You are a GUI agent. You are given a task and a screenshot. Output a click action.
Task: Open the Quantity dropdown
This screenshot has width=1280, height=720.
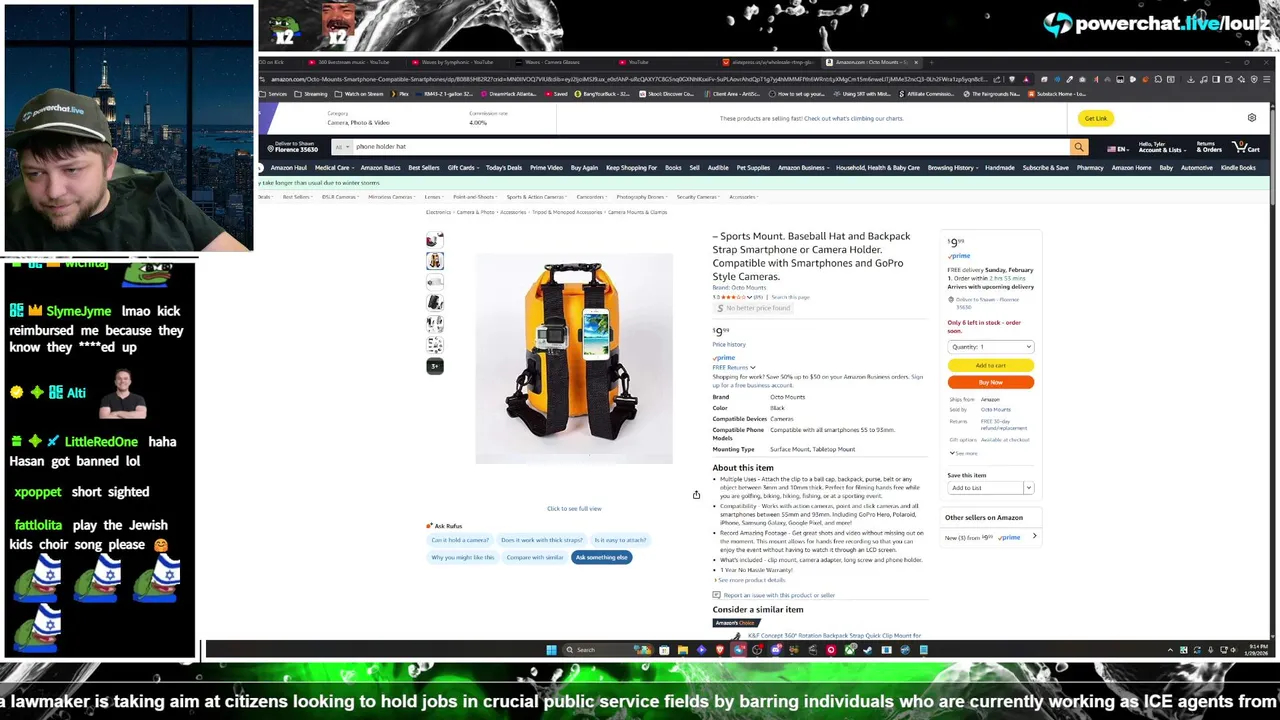point(990,347)
